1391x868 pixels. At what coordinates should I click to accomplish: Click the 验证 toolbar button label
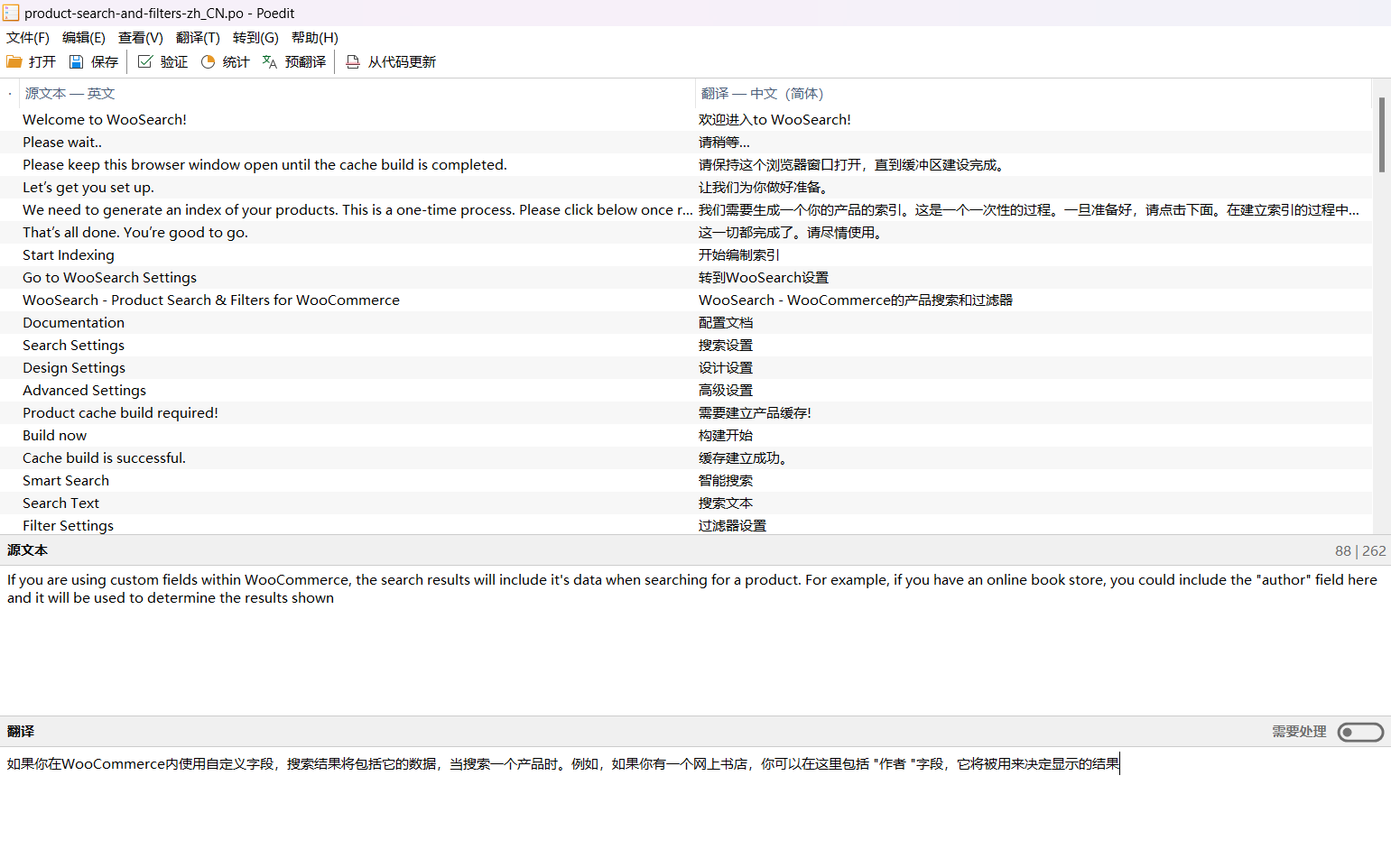click(x=174, y=61)
